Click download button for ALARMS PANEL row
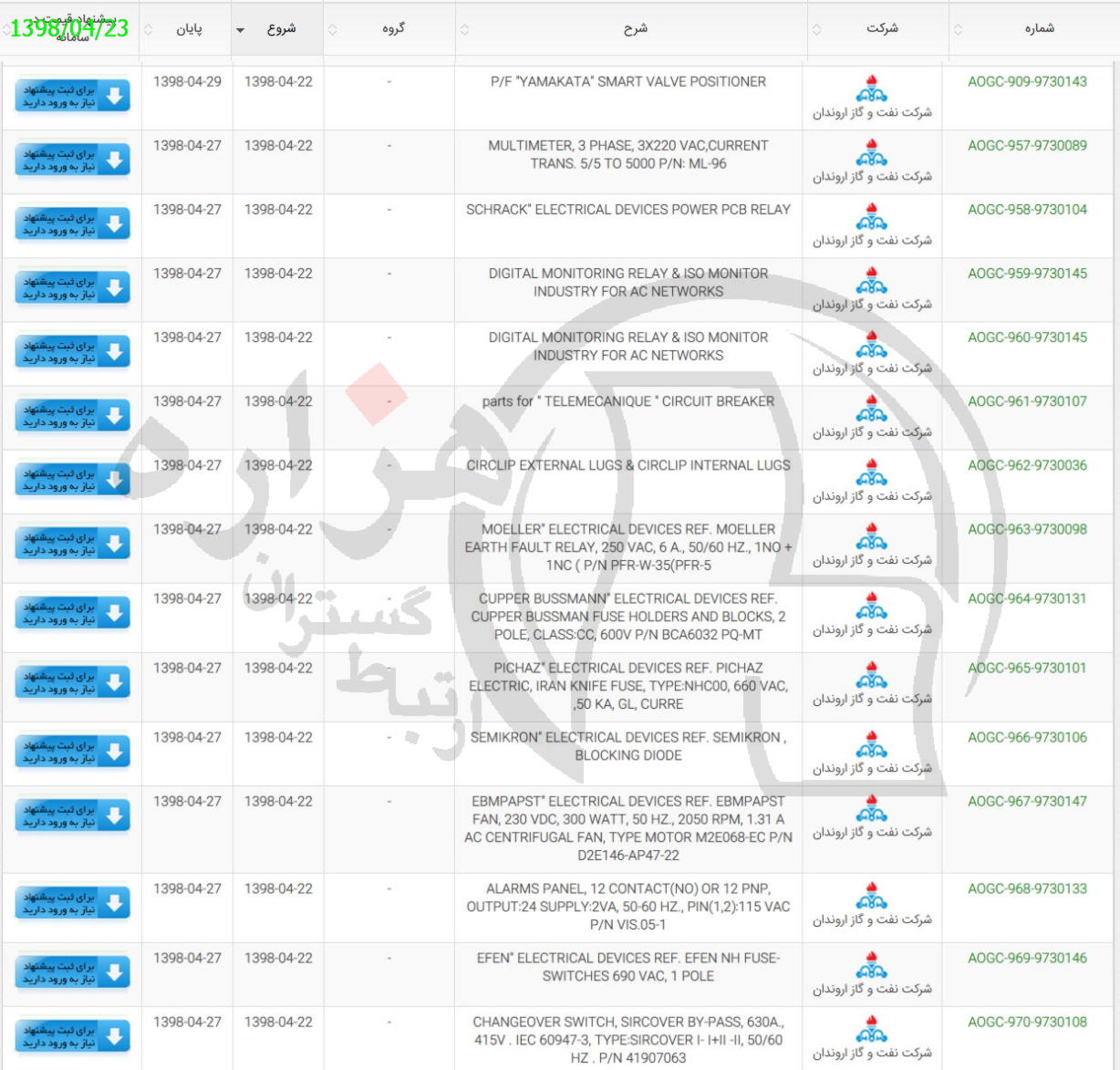 click(72, 903)
